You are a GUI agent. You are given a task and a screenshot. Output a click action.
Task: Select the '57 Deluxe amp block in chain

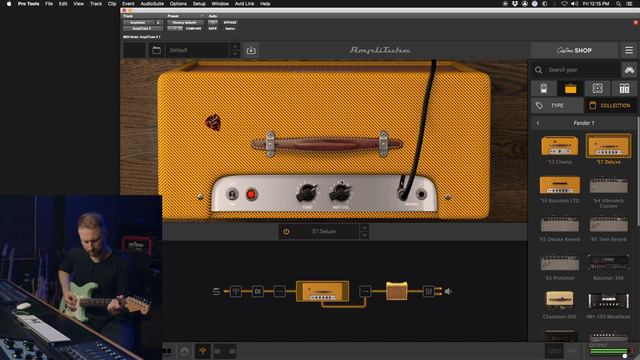[322, 291]
